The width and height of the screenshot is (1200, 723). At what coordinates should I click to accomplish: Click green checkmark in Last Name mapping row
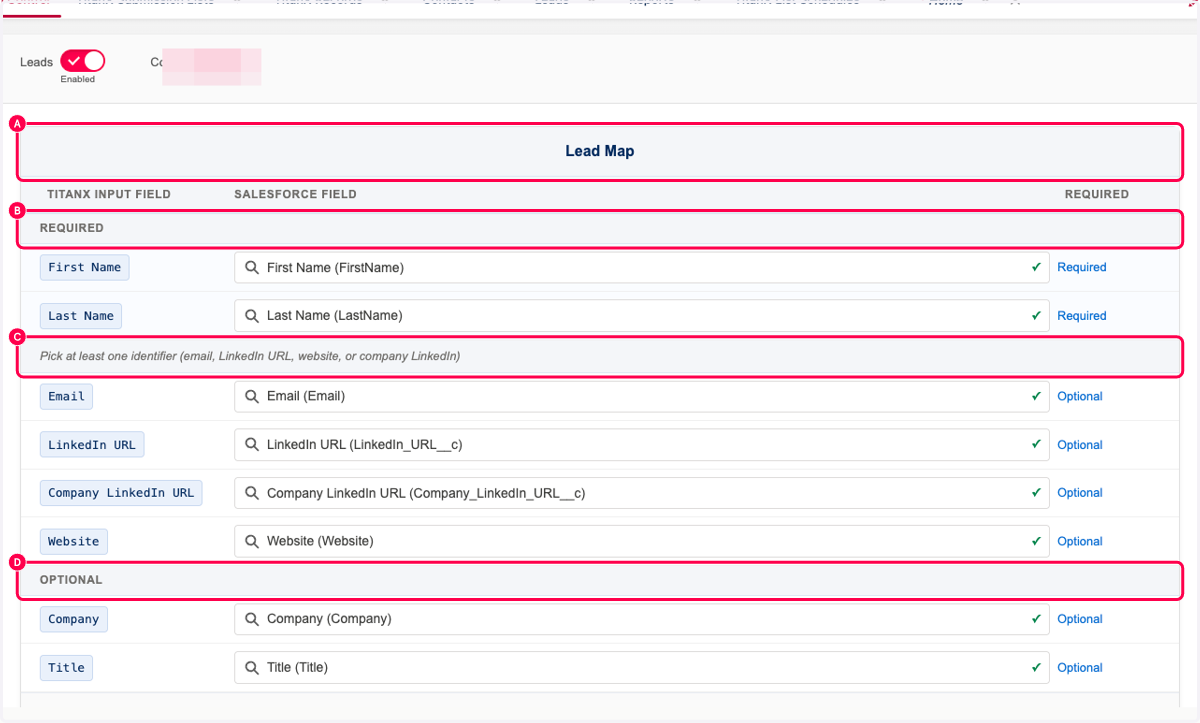pos(1036,316)
